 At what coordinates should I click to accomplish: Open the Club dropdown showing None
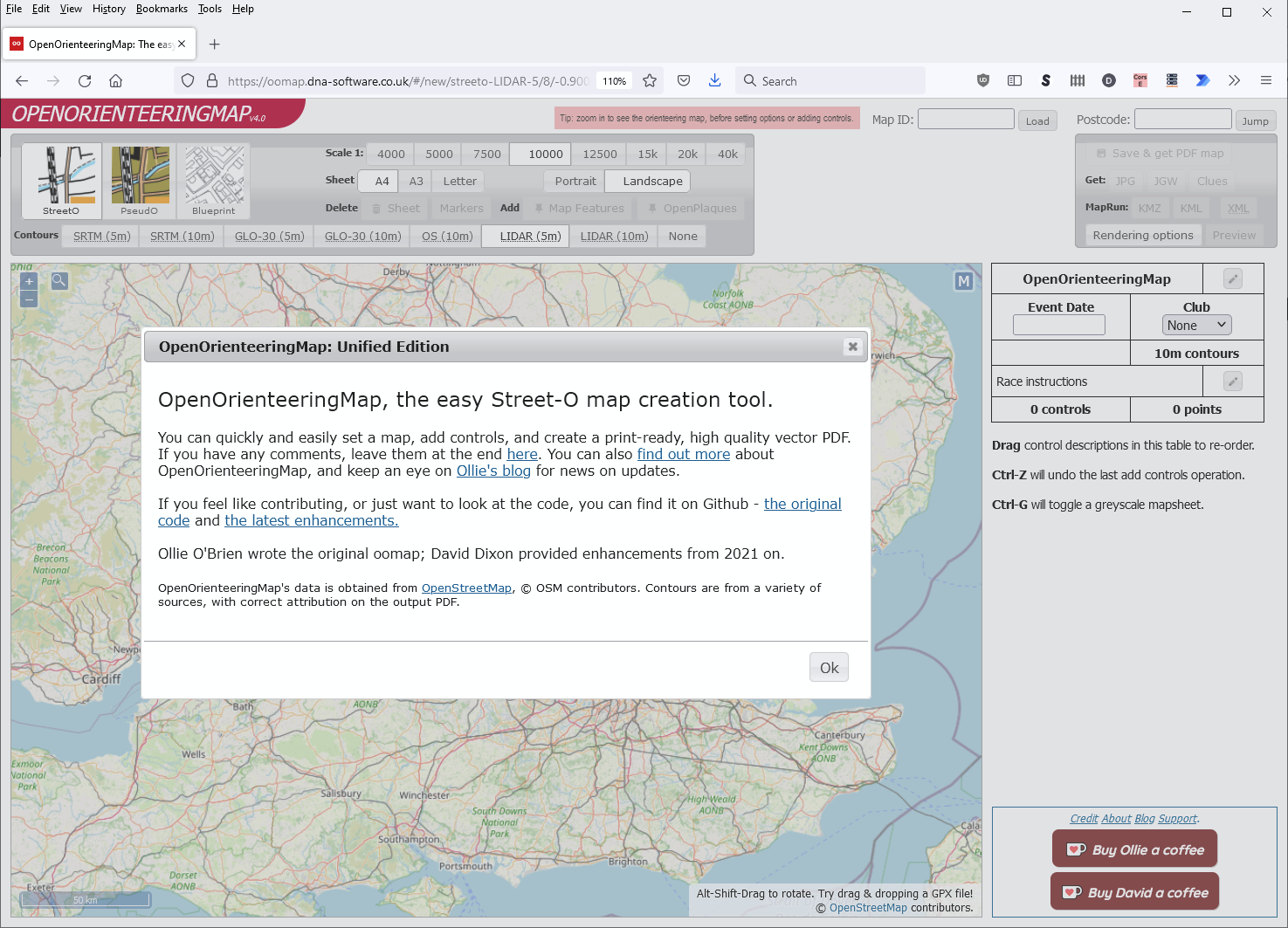[x=1196, y=324]
